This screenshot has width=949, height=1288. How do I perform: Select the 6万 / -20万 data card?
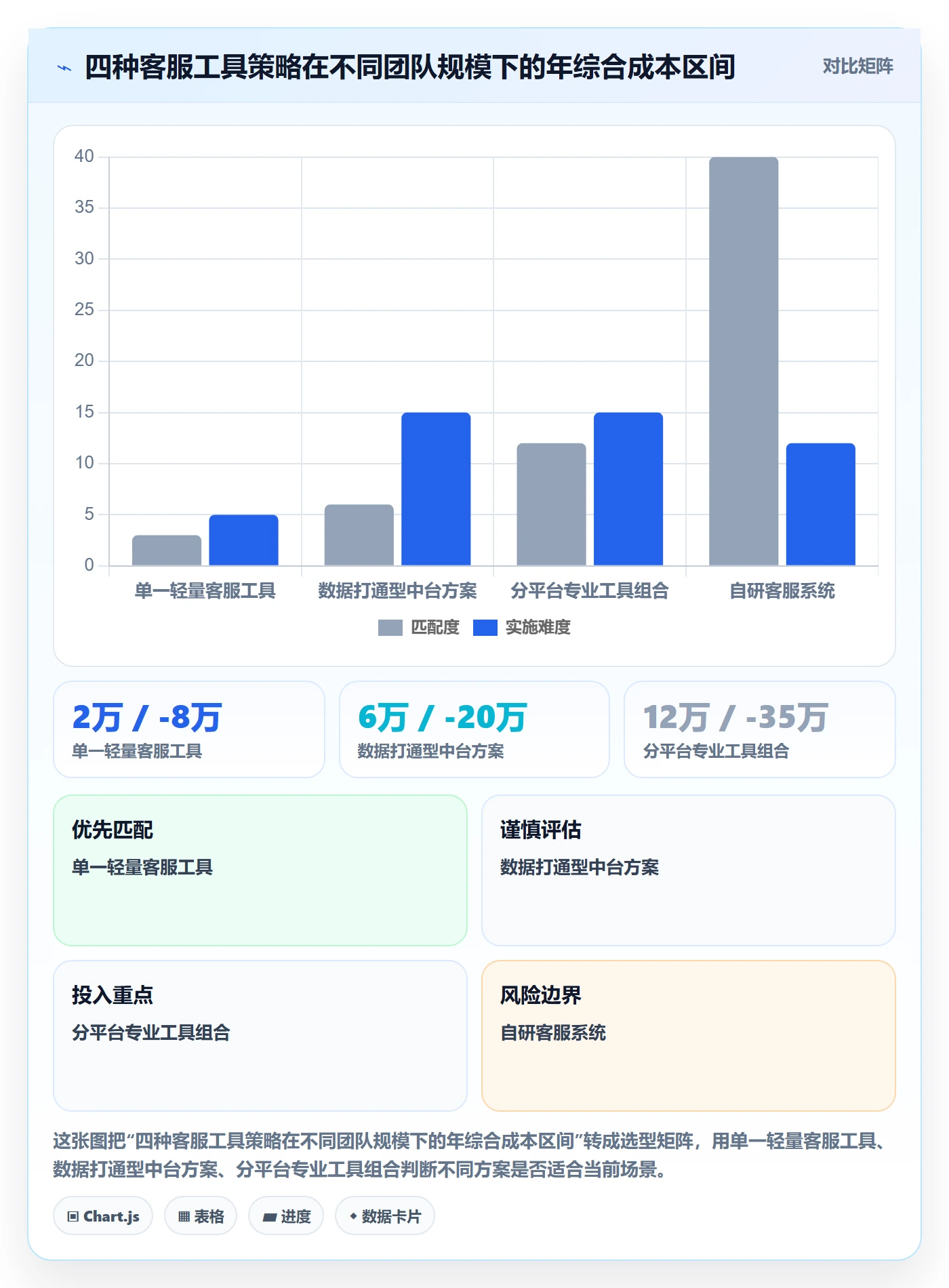[x=474, y=729]
